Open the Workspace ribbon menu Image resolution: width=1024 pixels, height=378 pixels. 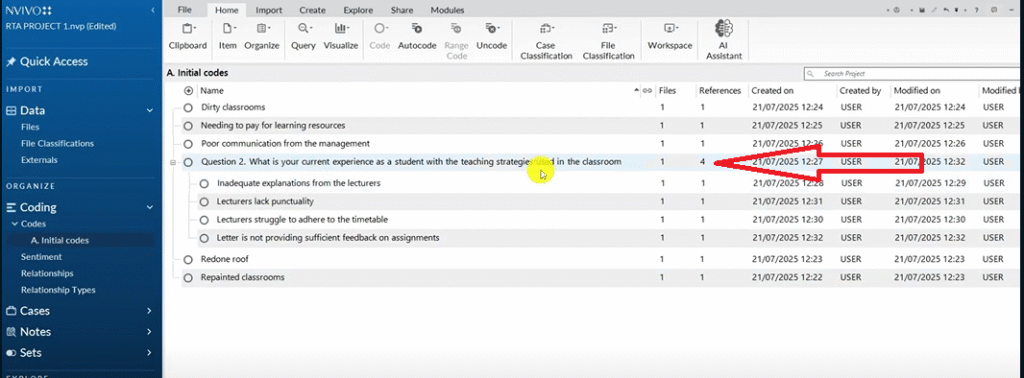669,37
